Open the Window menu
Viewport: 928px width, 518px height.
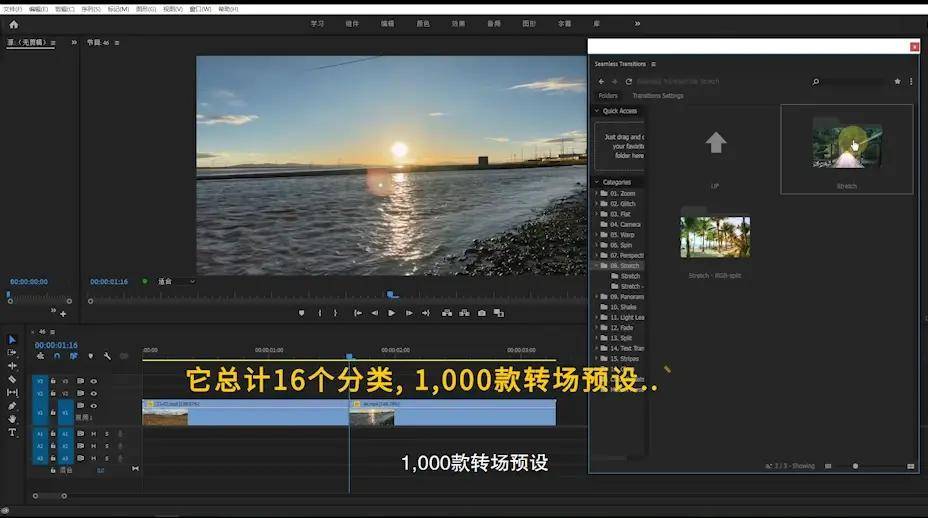coord(200,9)
